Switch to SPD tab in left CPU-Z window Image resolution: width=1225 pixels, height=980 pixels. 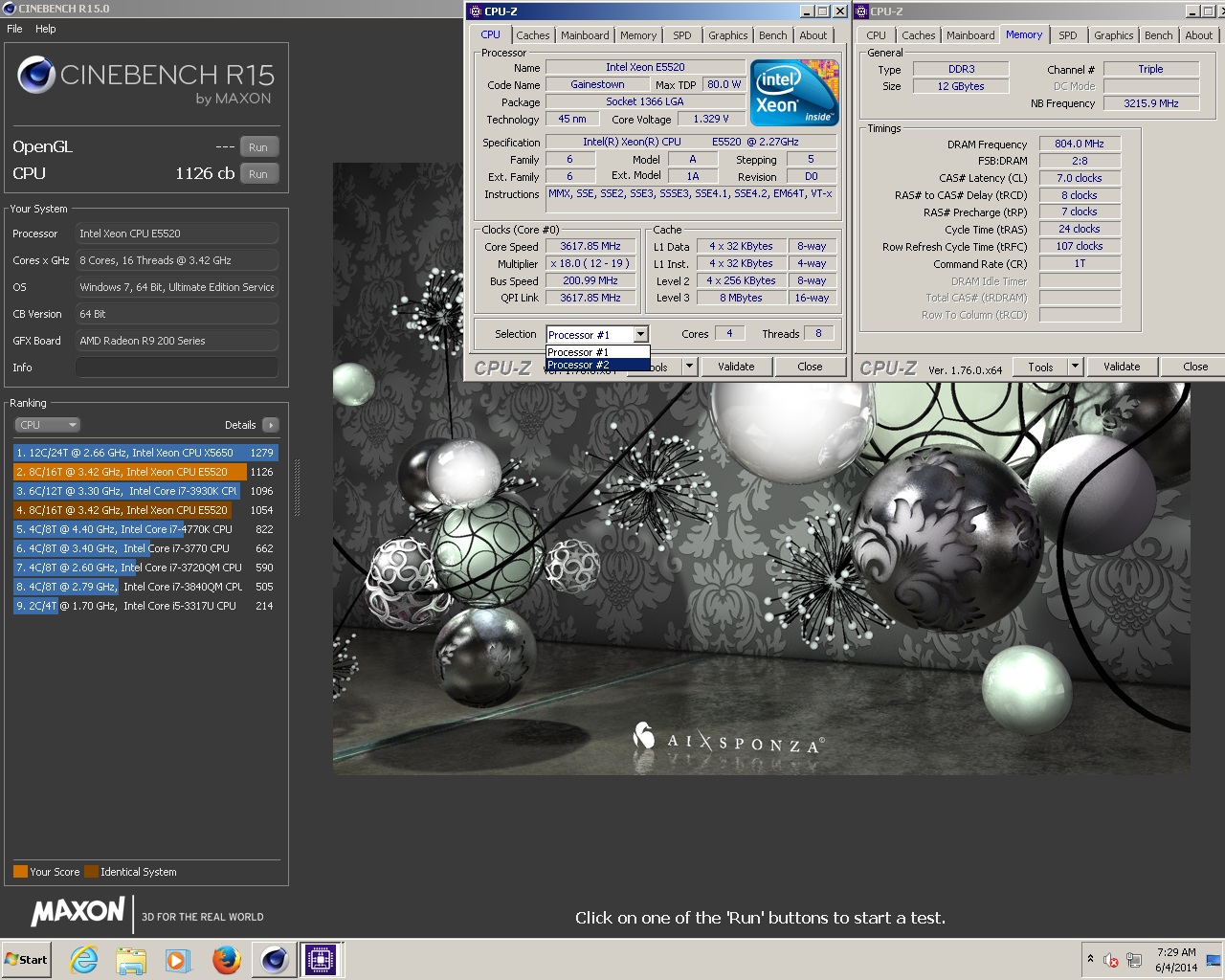tap(682, 35)
